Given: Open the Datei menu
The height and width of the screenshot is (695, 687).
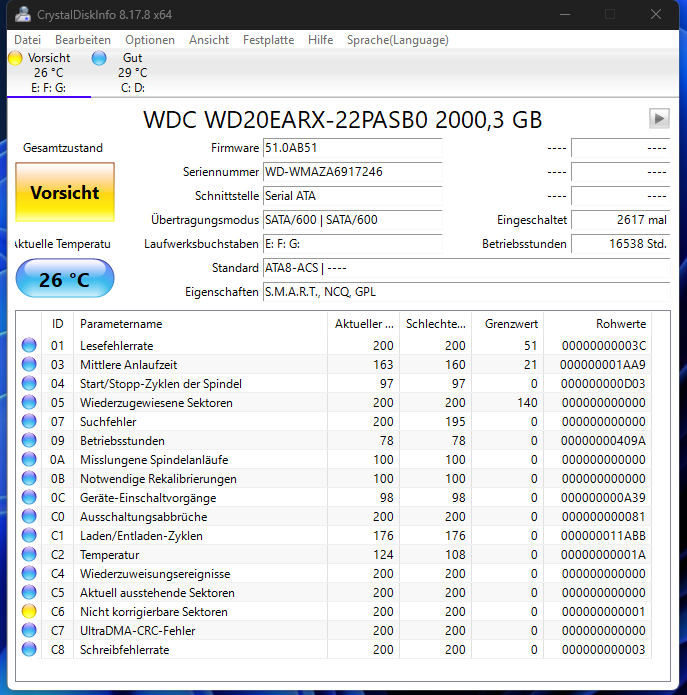Looking at the screenshot, I should point(27,40).
